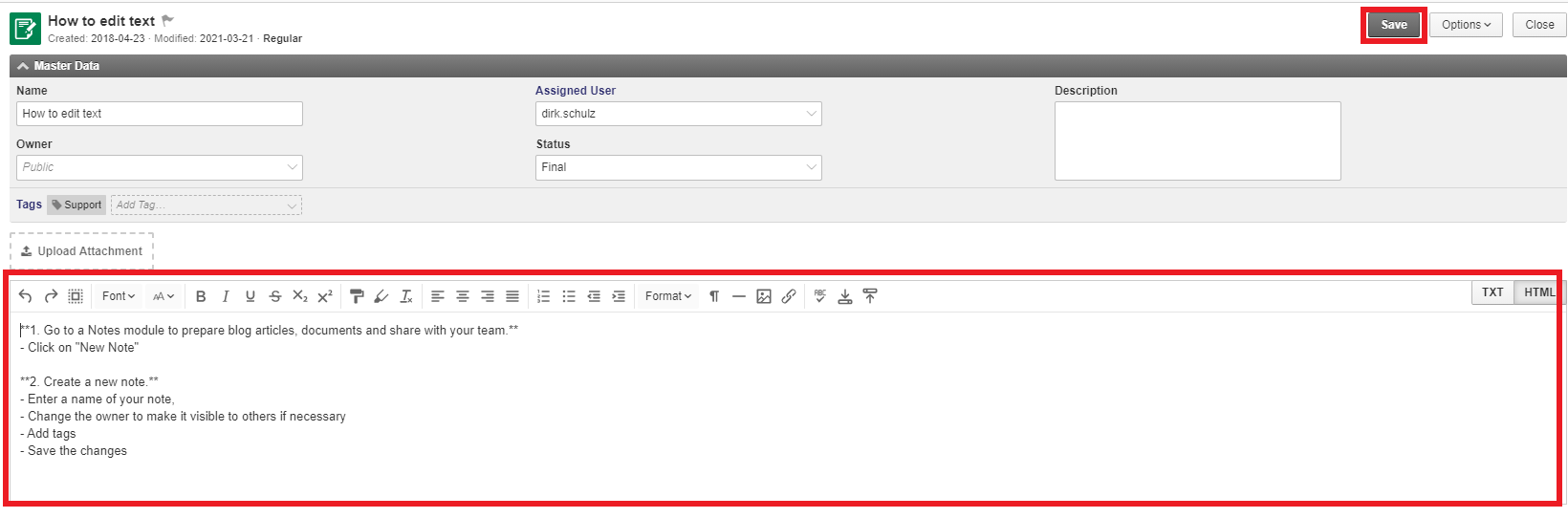This screenshot has height=518, width=1568.
Task: Open the Font dropdown
Action: 119,296
